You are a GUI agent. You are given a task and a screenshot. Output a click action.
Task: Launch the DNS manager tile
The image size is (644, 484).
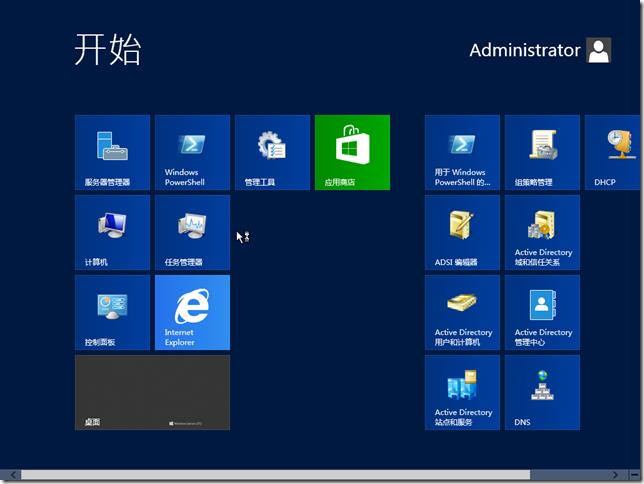coord(542,393)
